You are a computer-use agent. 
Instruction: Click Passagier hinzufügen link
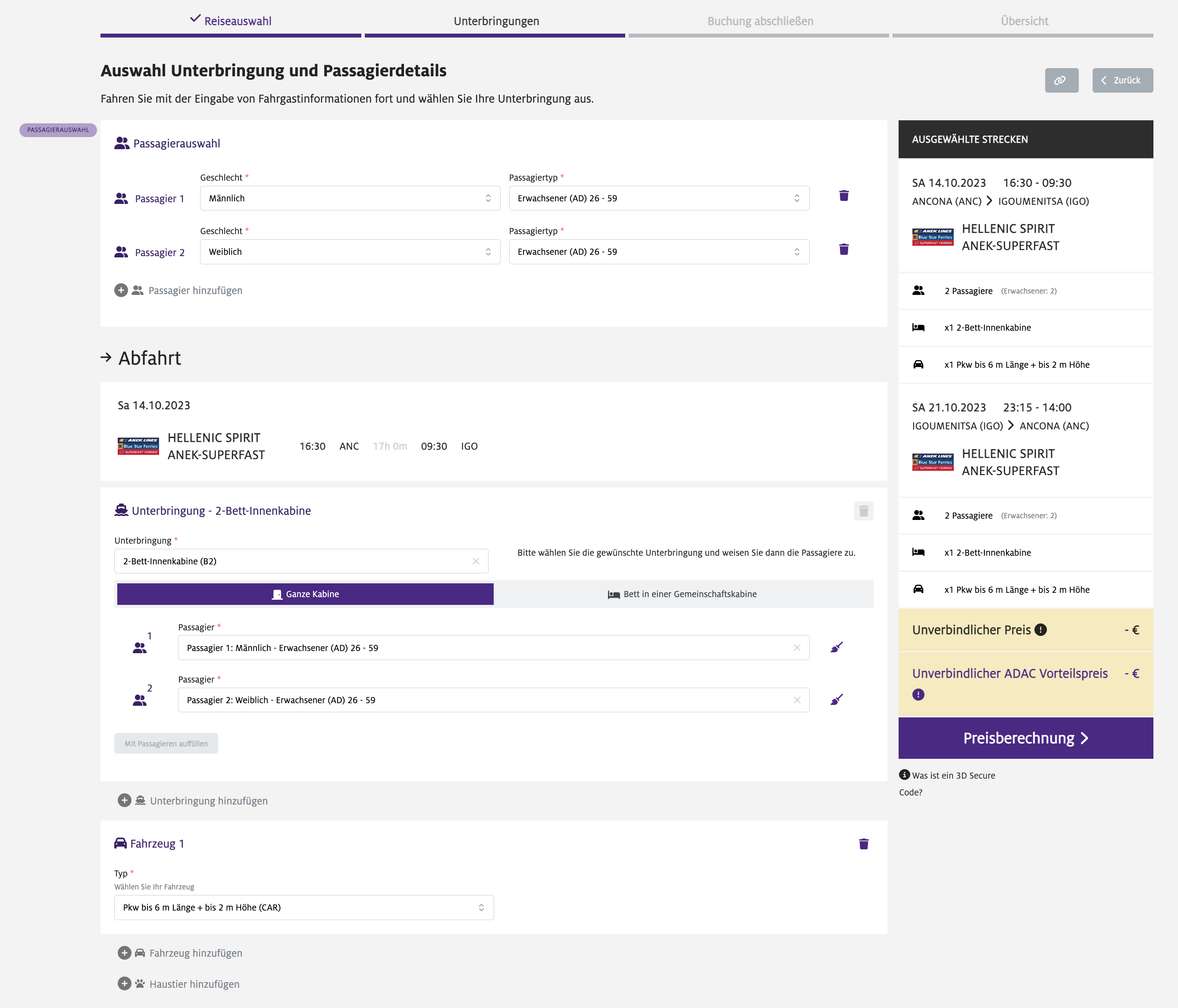pyautogui.click(x=195, y=291)
